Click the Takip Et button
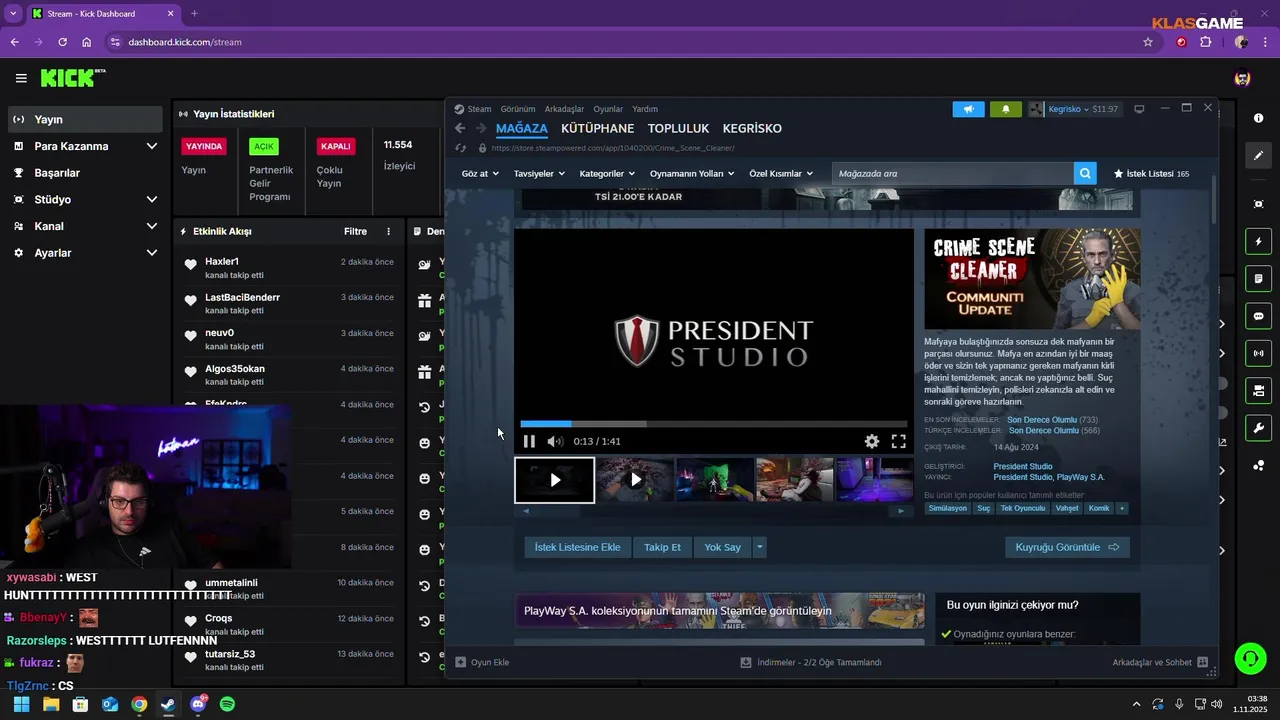 click(662, 547)
